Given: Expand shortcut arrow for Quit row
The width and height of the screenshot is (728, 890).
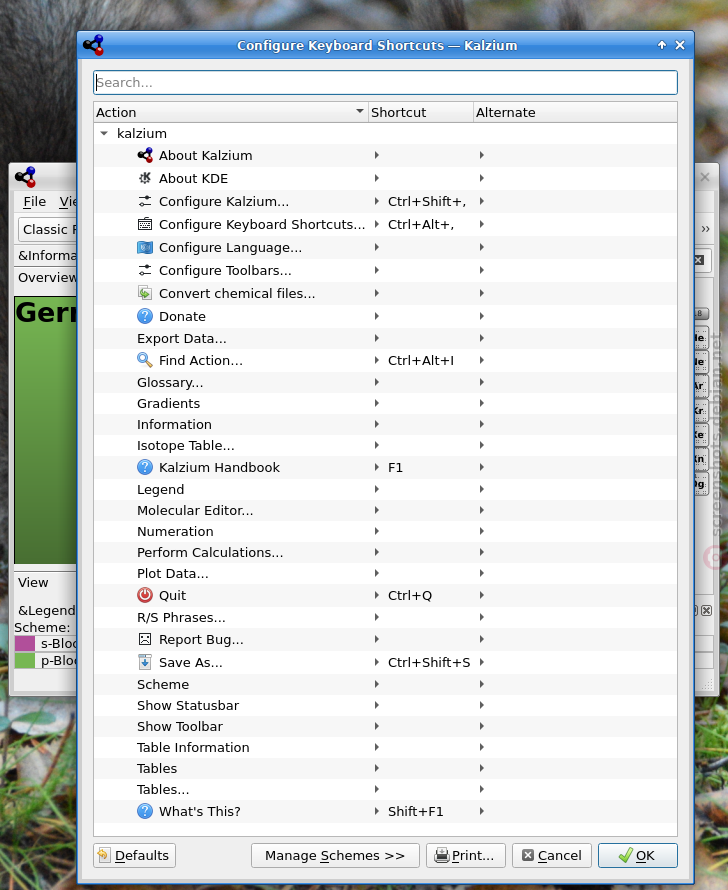Looking at the screenshot, I should [x=377, y=595].
